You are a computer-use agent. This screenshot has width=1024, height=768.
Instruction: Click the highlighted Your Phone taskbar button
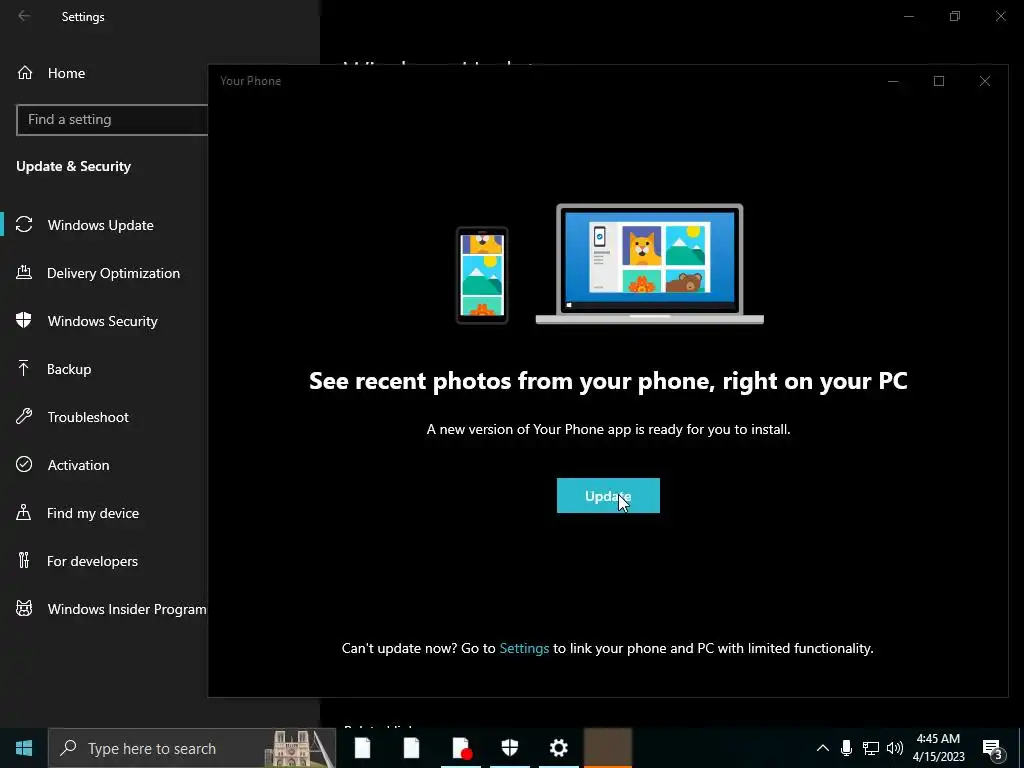[607, 748]
